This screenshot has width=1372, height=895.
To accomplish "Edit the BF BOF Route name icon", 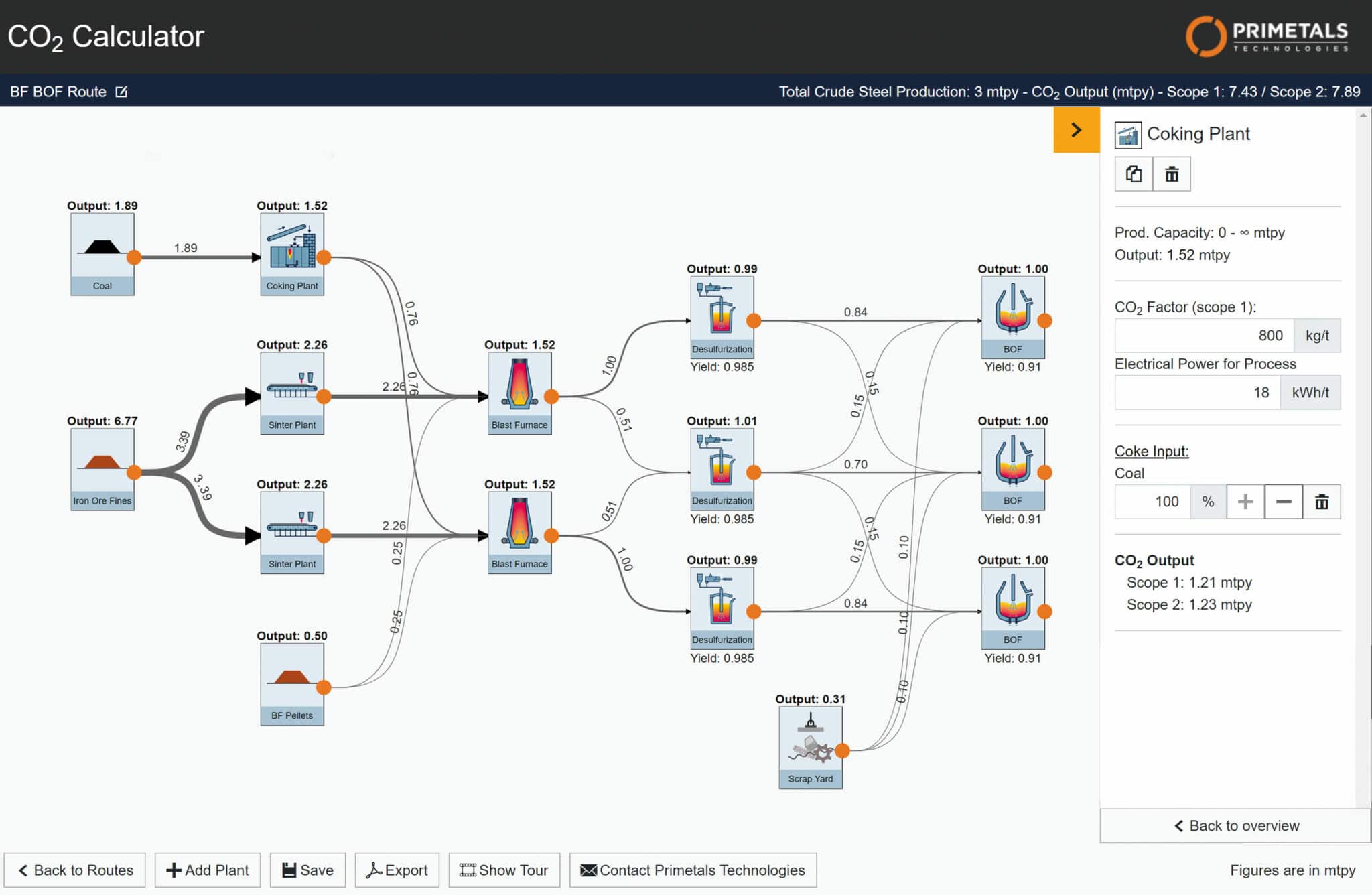I will (x=121, y=92).
